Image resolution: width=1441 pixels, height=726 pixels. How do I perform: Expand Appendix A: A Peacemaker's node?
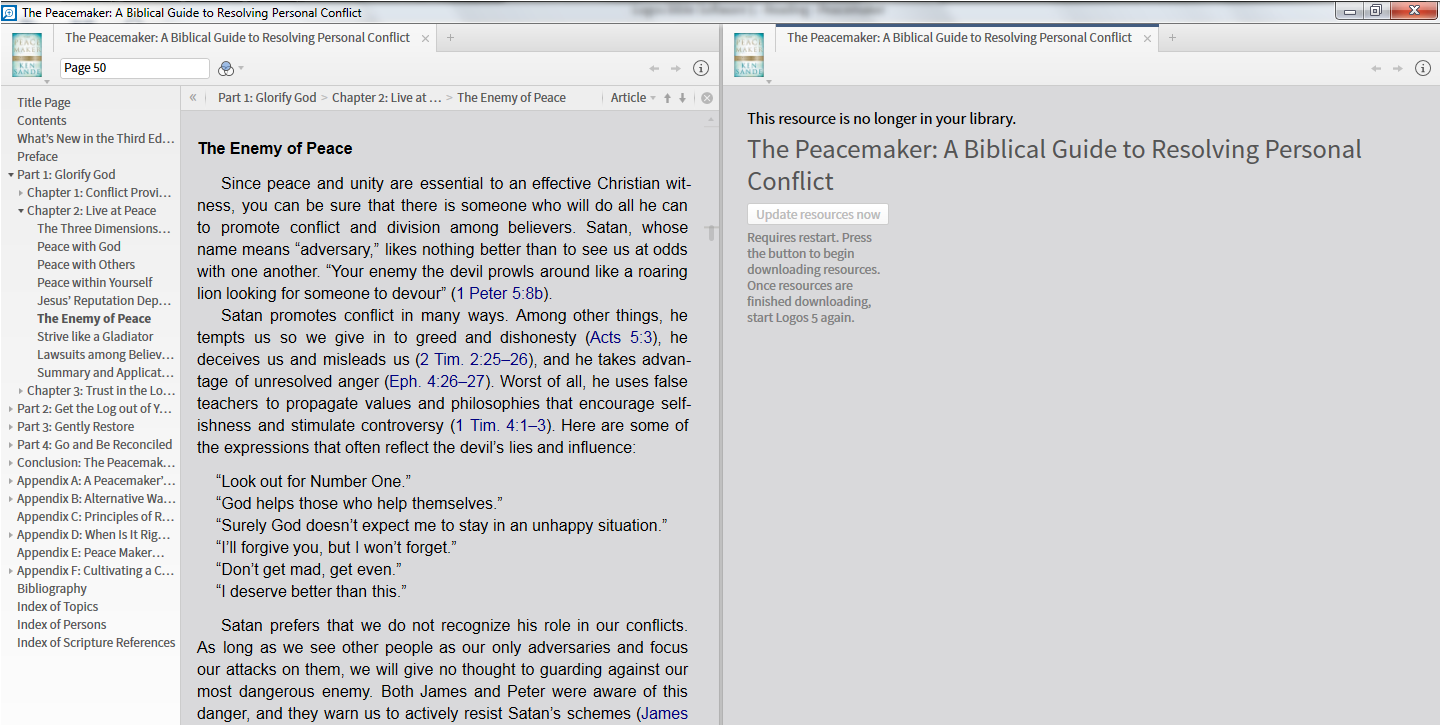point(11,481)
